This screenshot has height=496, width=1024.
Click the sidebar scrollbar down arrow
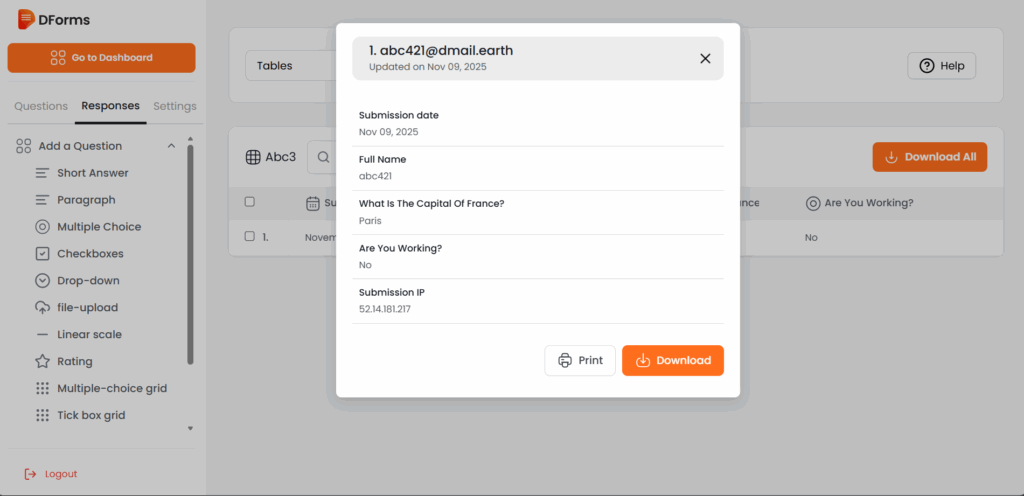tap(190, 428)
